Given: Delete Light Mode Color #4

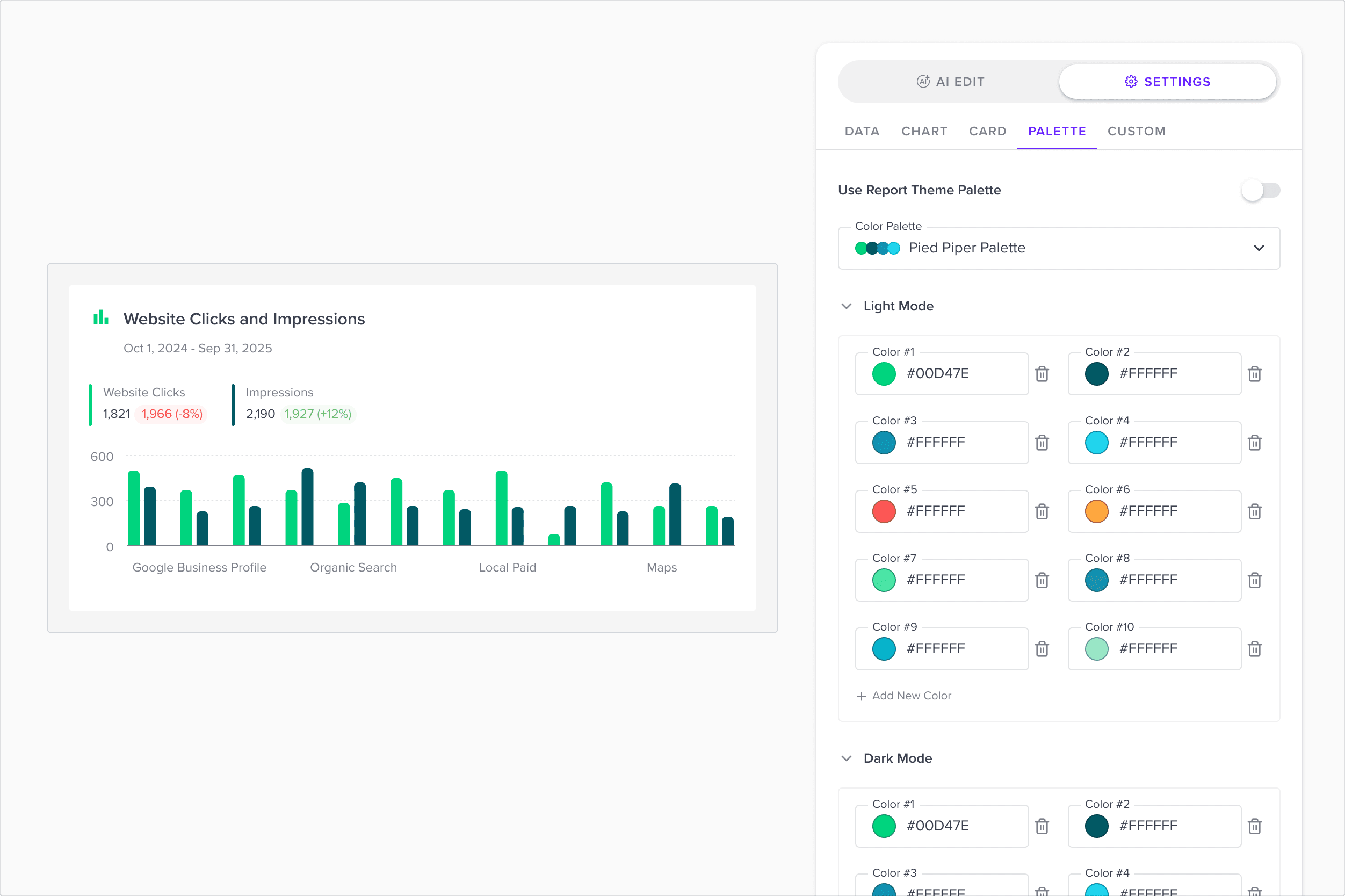Looking at the screenshot, I should coord(1254,442).
